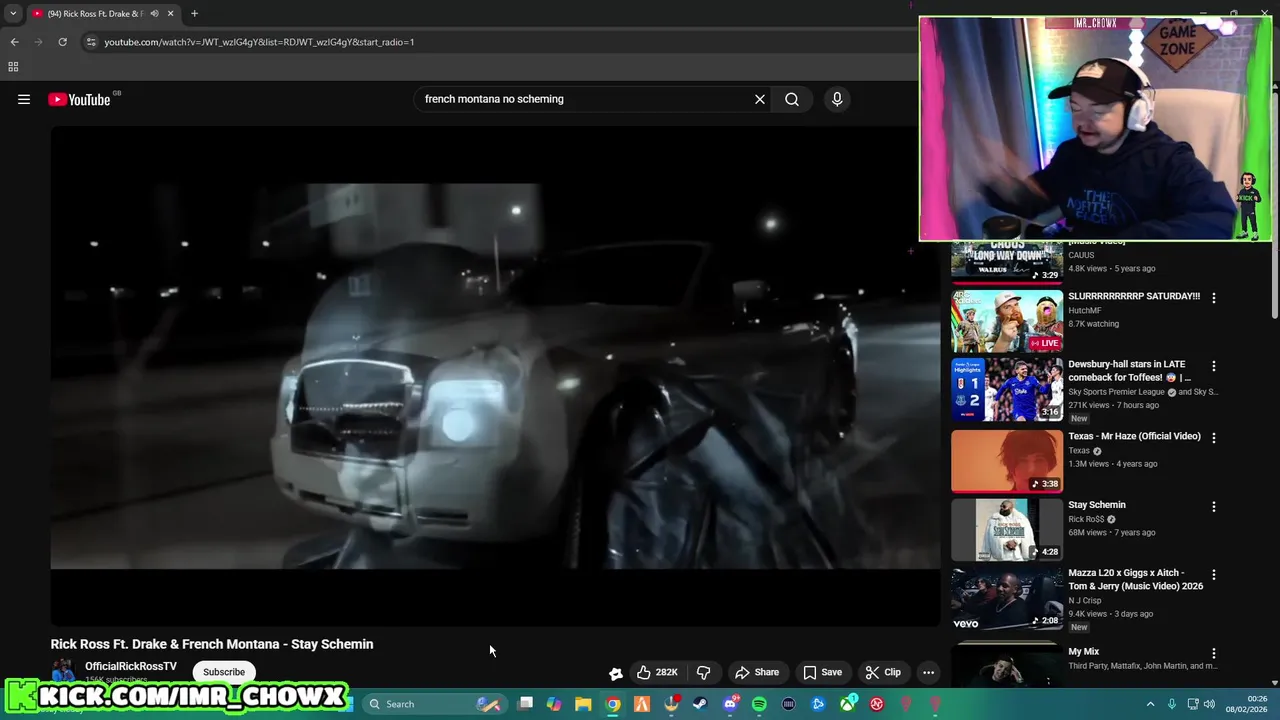Click the My Mix title

[1083, 652]
